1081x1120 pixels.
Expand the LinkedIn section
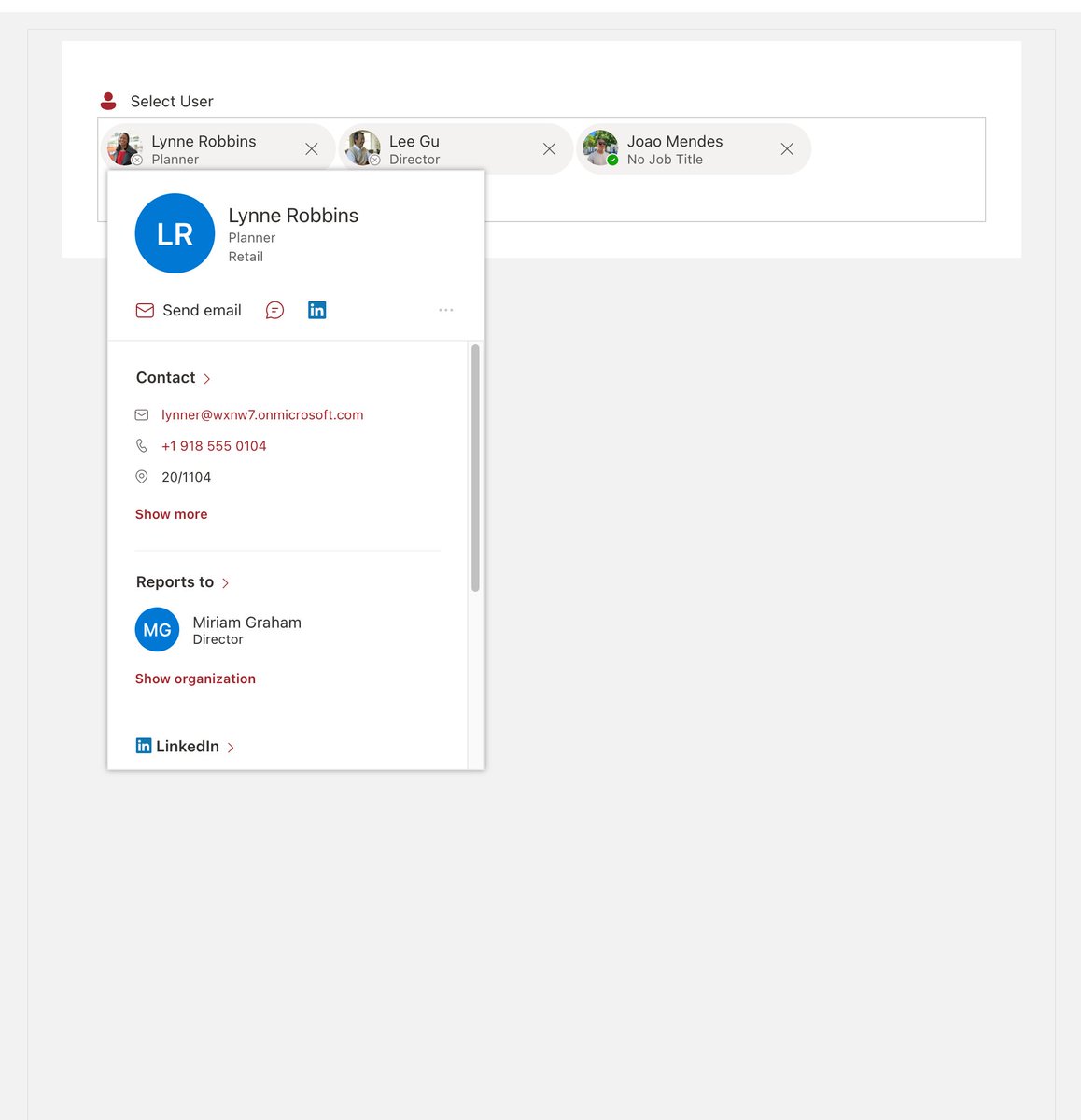pos(186,746)
